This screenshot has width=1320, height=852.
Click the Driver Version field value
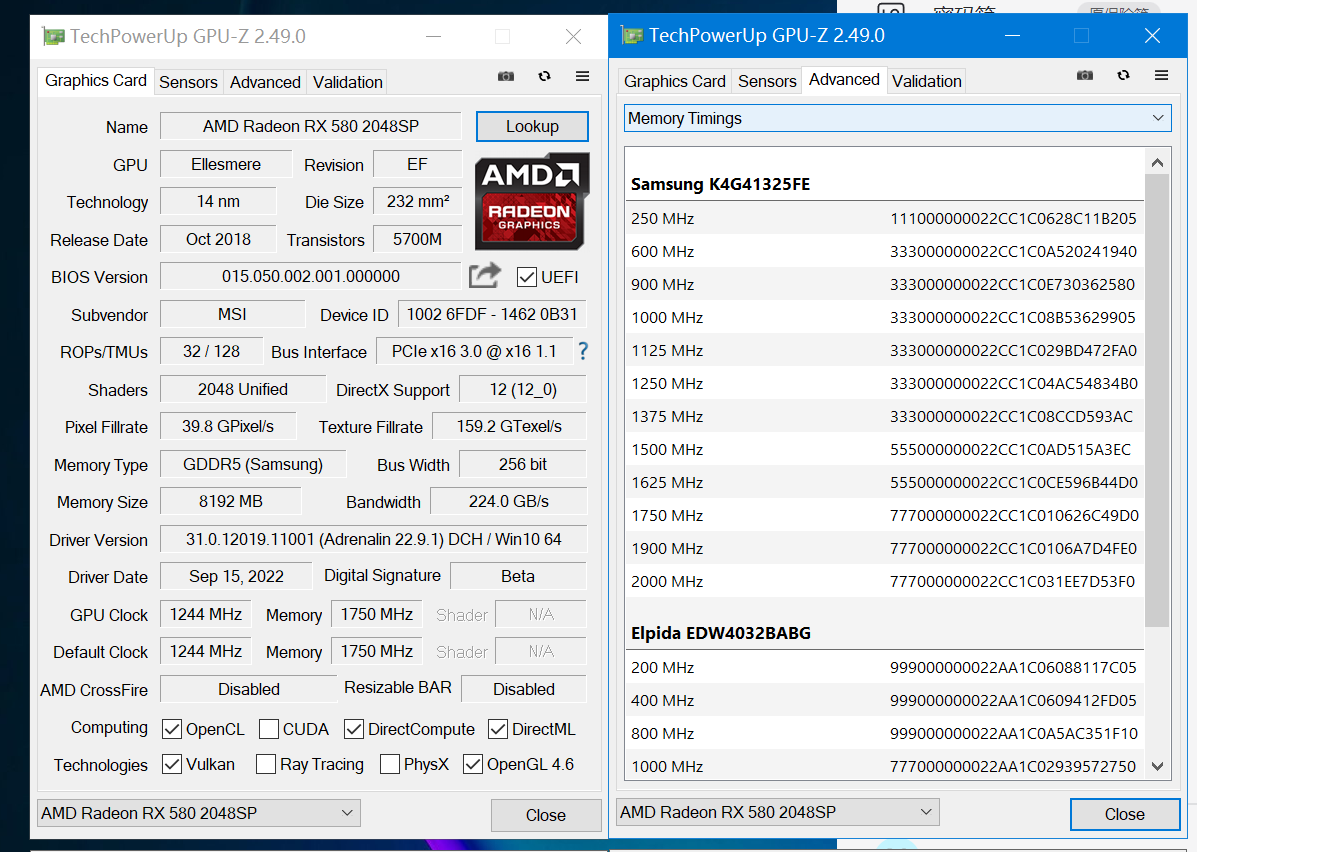373,539
